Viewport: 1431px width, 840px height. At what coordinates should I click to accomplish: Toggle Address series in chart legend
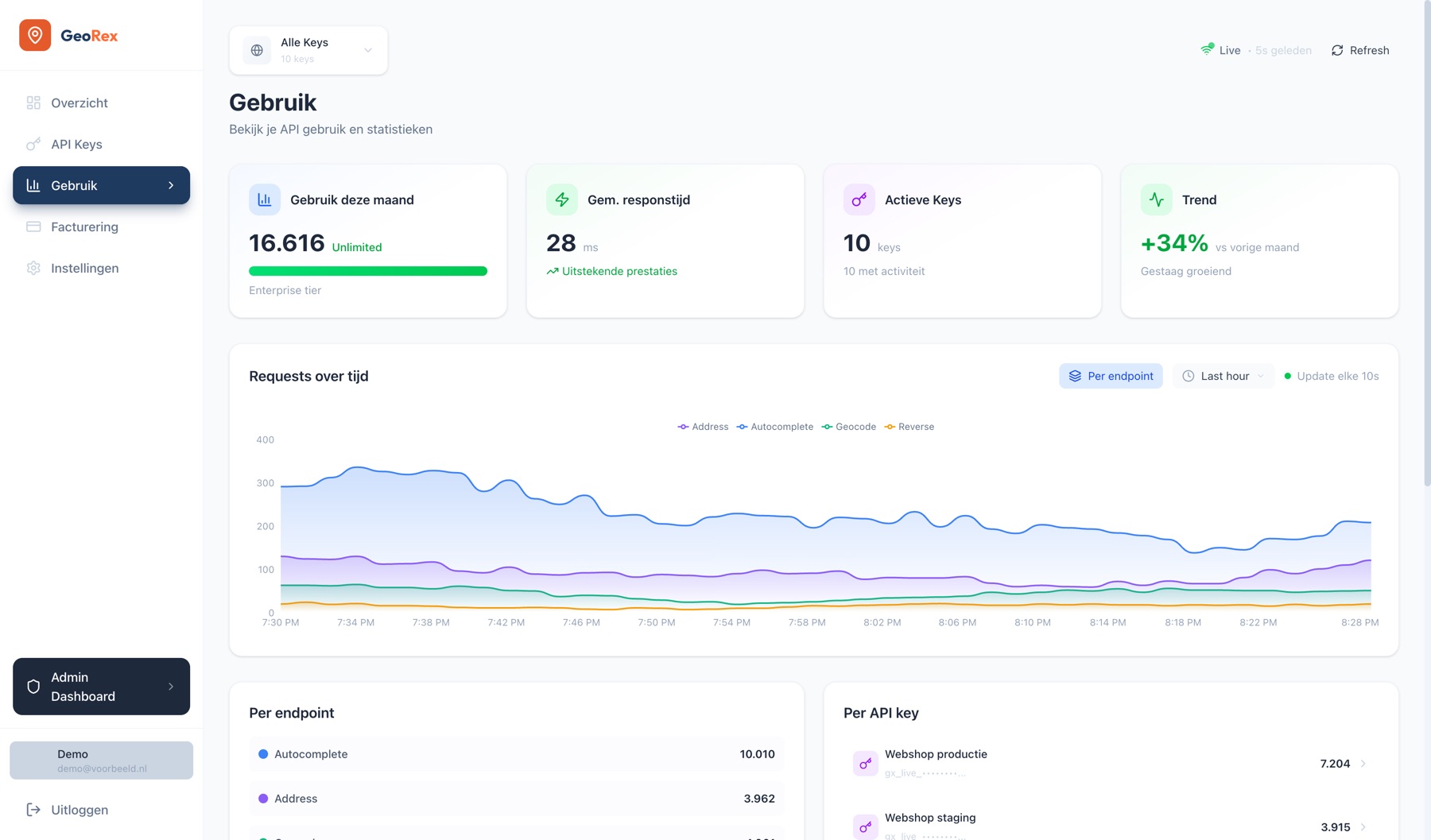point(703,427)
